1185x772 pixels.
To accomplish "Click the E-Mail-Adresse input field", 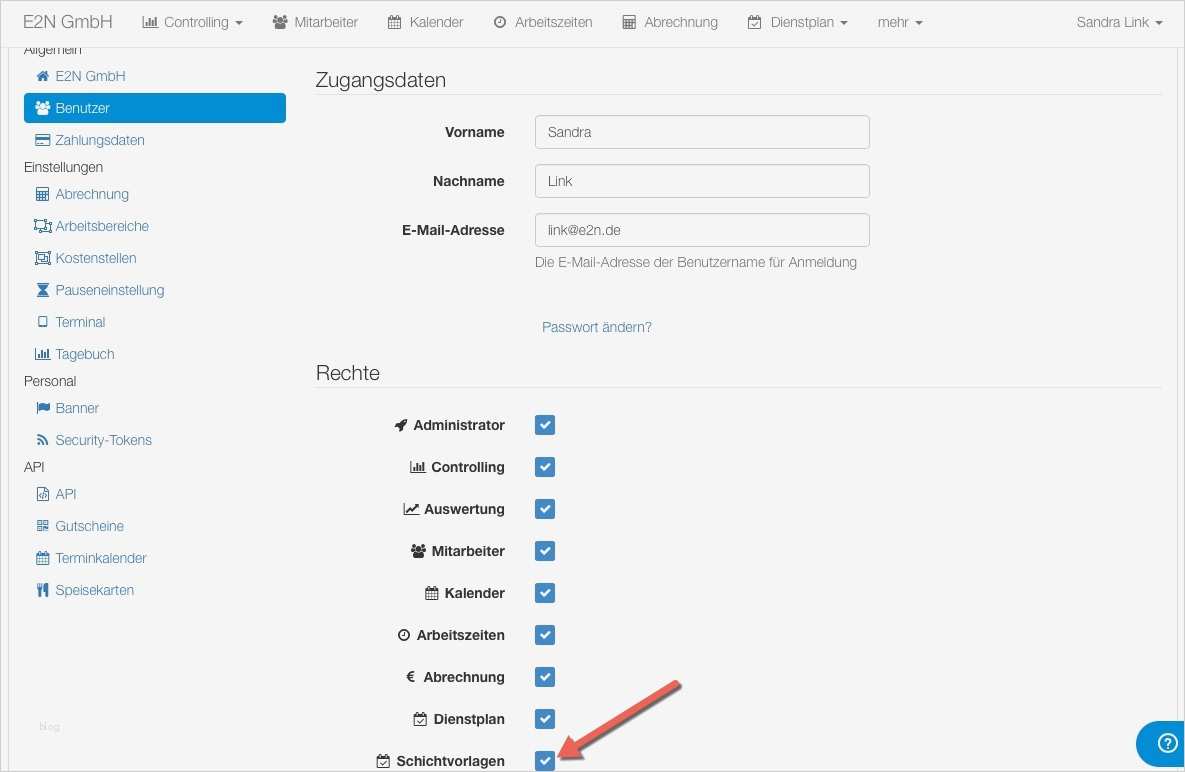I will point(701,229).
